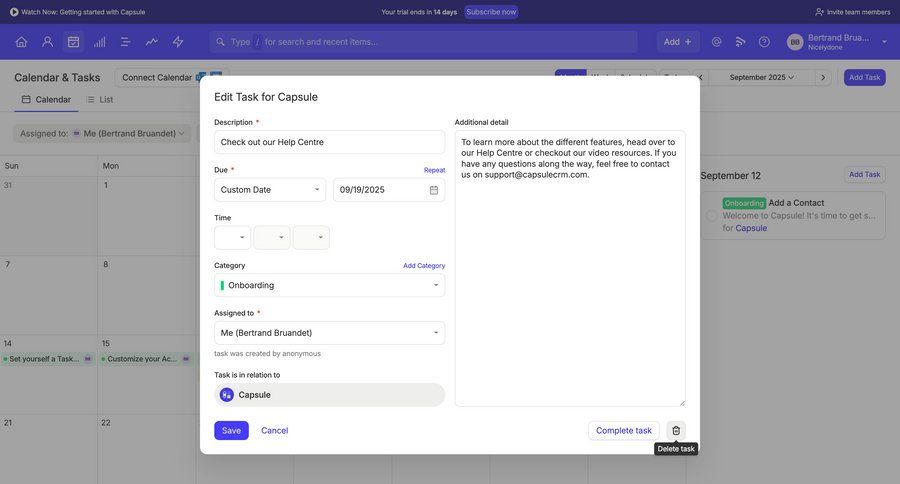The width and height of the screenshot is (900, 484).
Task: Go to next month arrow
Action: pos(823,78)
